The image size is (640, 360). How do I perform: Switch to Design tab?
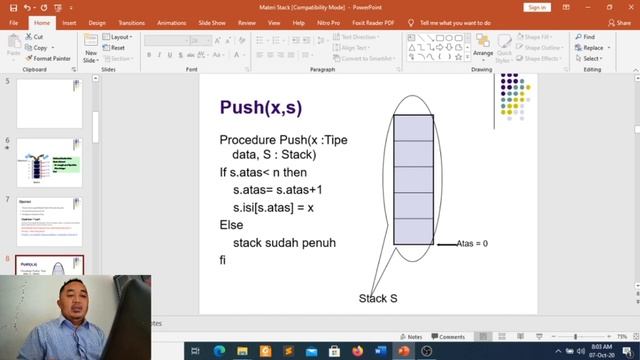pyautogui.click(x=97, y=23)
